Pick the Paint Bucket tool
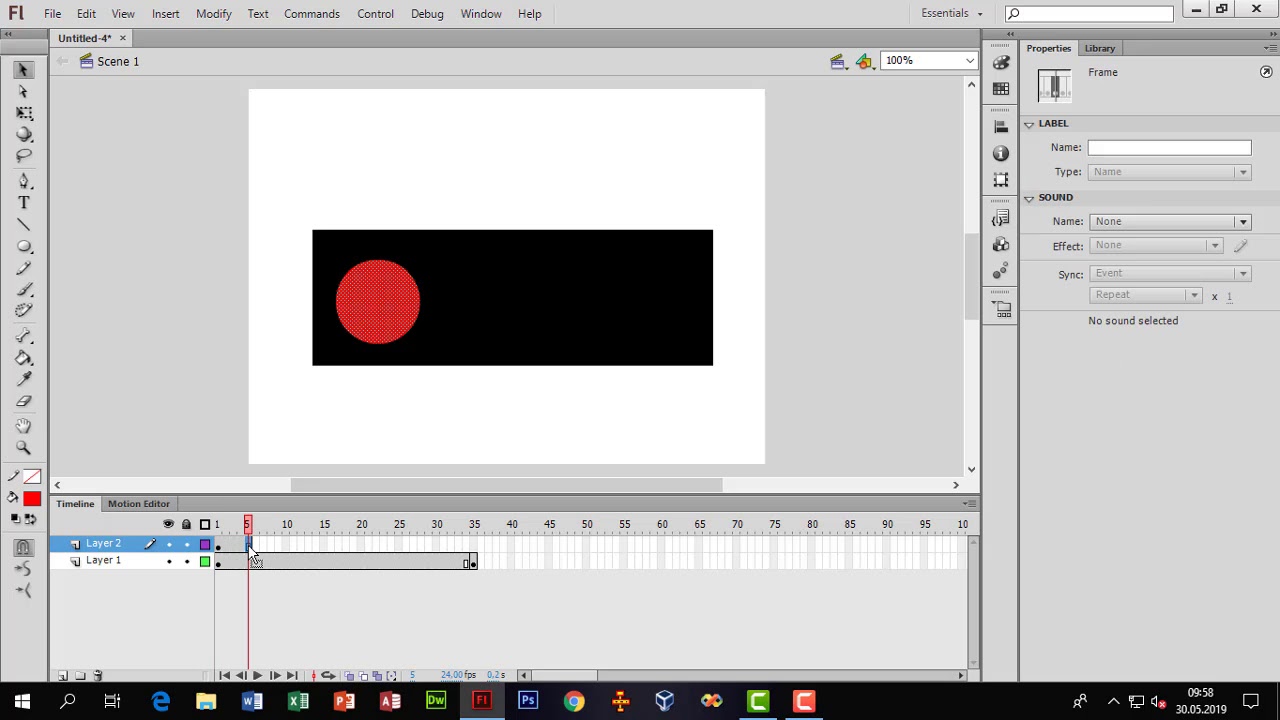This screenshot has width=1280, height=720. pyautogui.click(x=24, y=358)
